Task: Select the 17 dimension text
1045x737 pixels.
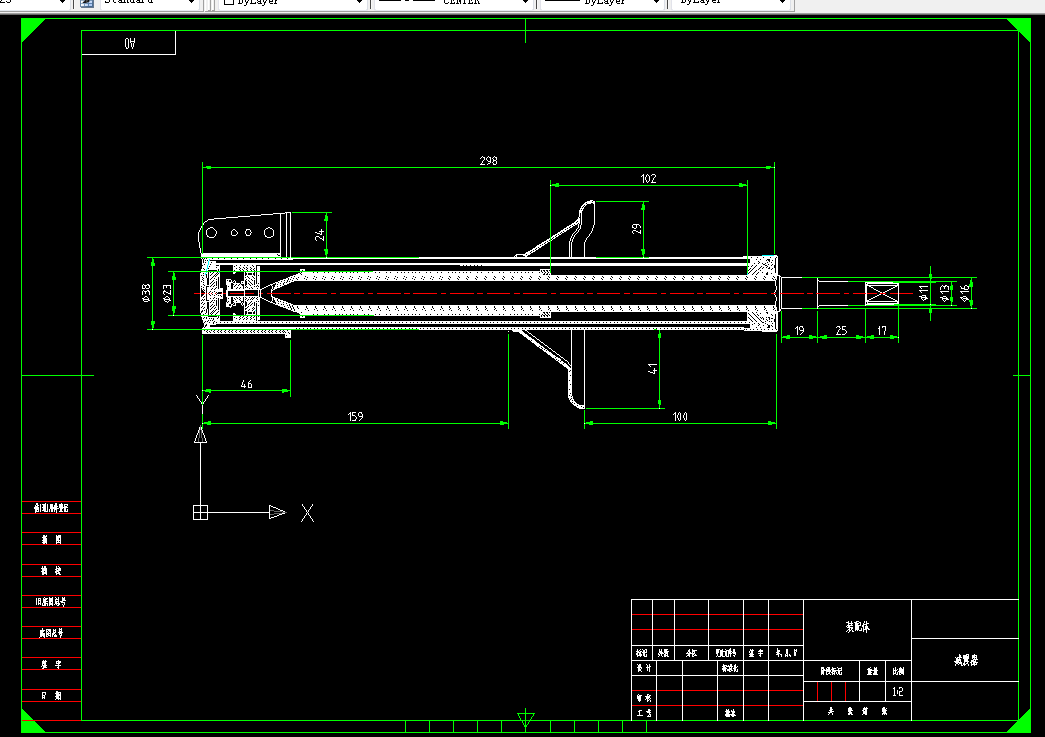Action: coord(882,331)
